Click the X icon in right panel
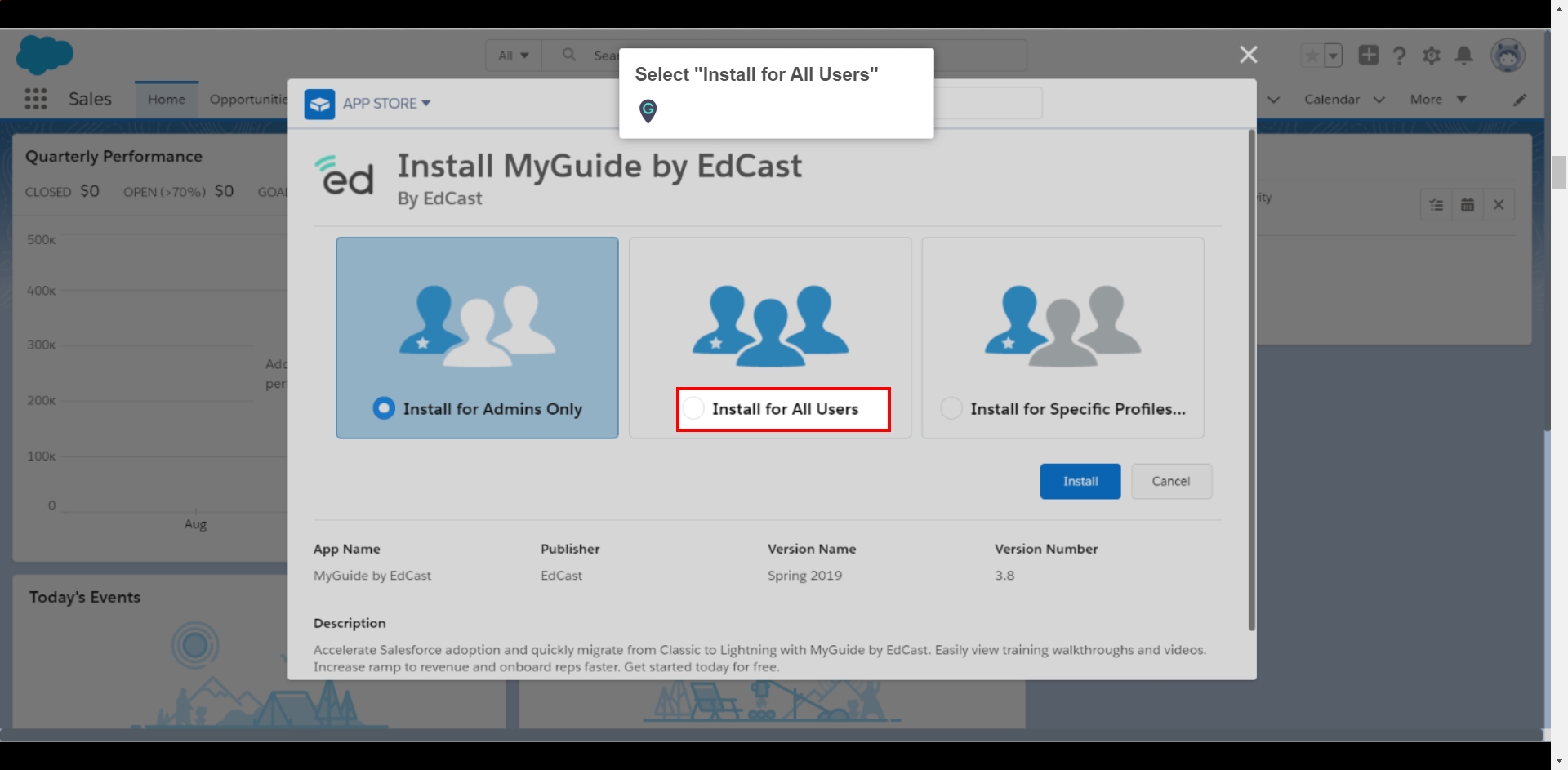 (x=1499, y=205)
